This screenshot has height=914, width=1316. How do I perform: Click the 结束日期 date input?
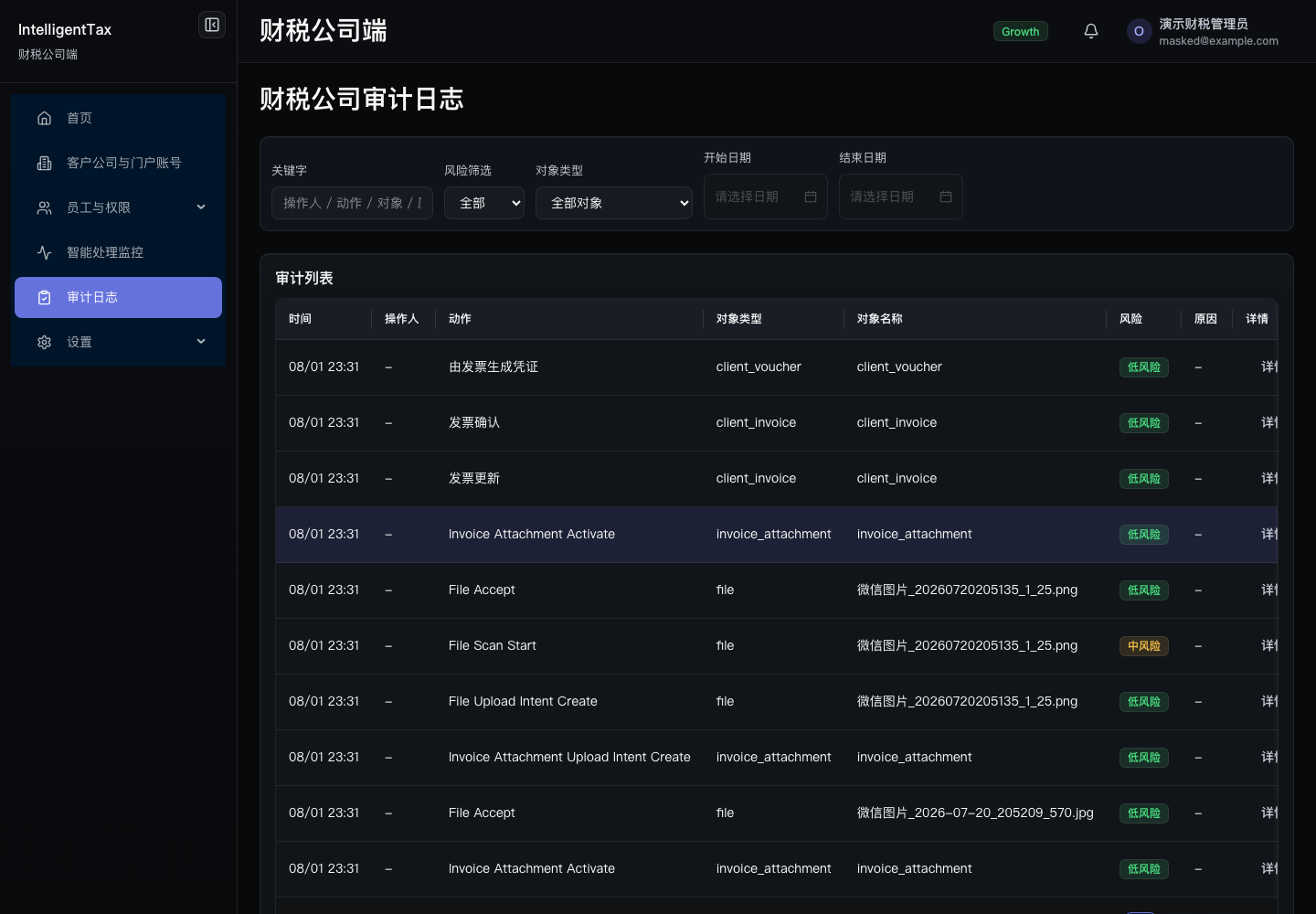coord(901,197)
